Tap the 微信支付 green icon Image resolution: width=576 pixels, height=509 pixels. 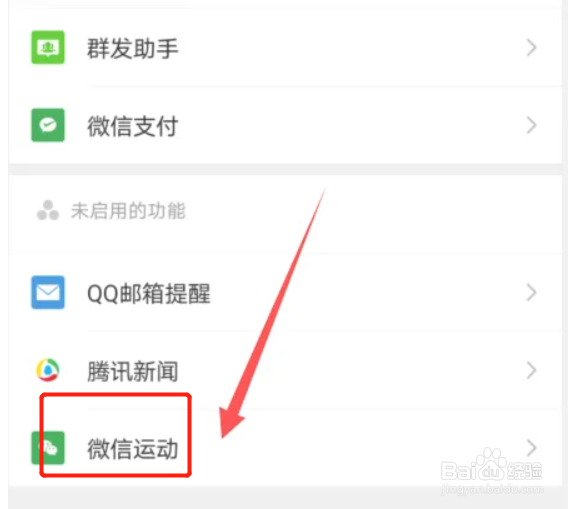(48, 125)
